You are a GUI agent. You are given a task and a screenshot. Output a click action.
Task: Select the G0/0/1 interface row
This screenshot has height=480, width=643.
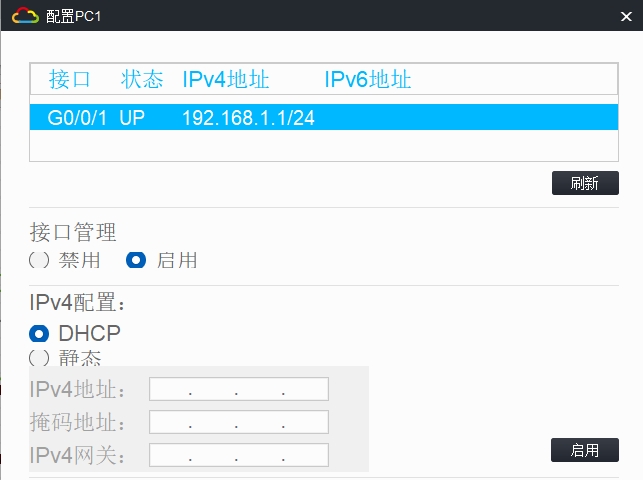coord(324,117)
